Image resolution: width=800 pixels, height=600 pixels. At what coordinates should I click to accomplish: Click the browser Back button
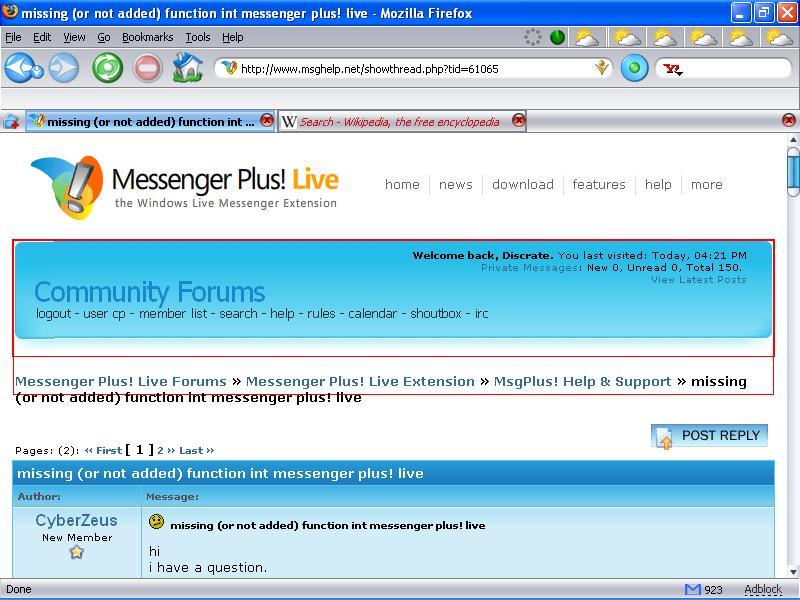click(x=20, y=68)
